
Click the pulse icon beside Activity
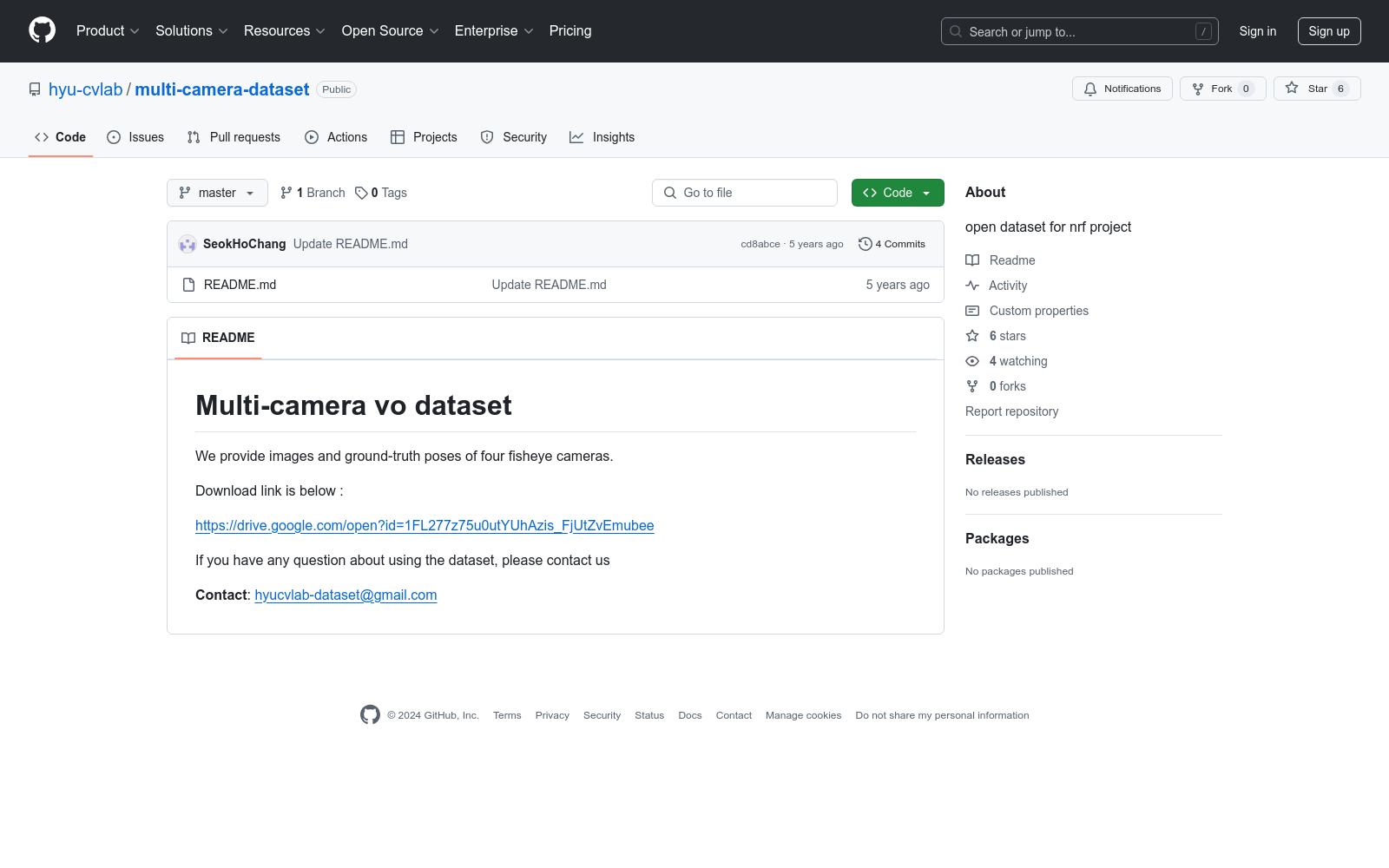pos(972,286)
